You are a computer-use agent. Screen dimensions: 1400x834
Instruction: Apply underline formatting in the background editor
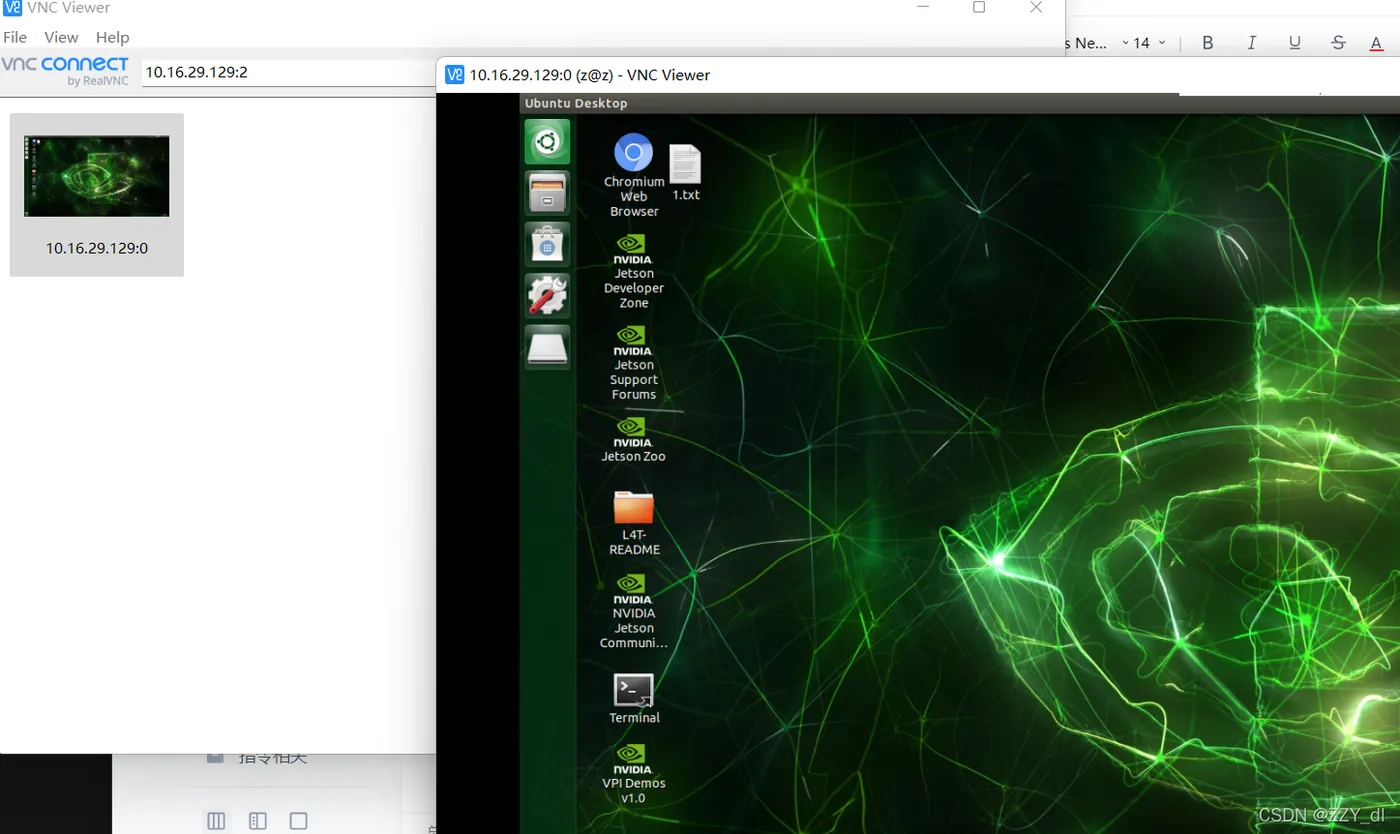[x=1295, y=43]
